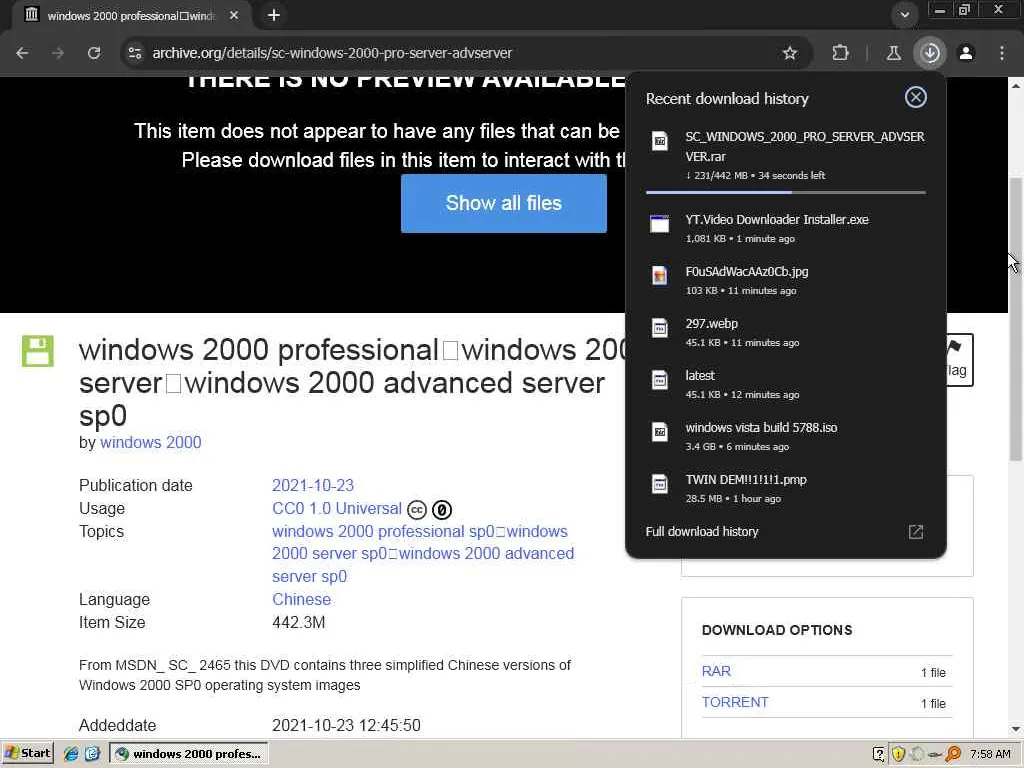This screenshot has width=1024, height=768.
Task: Open 297.webp download entry
Action: pyautogui.click(x=786, y=332)
